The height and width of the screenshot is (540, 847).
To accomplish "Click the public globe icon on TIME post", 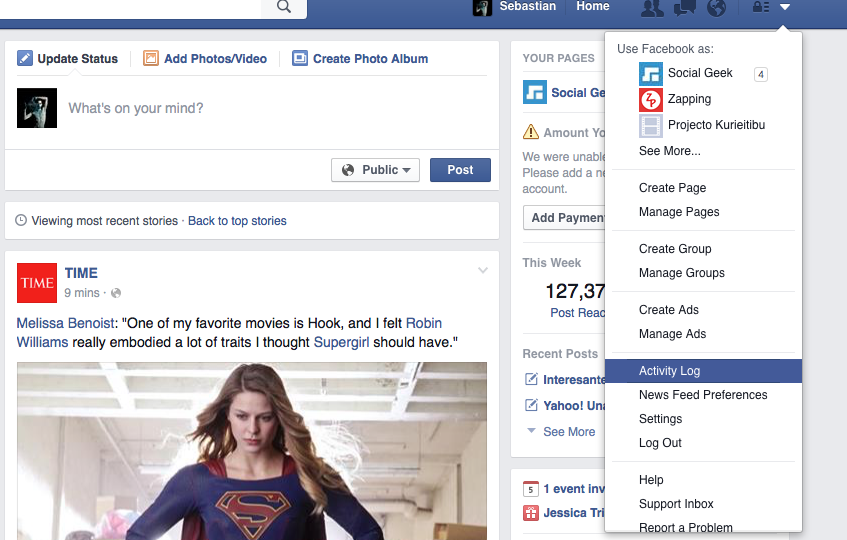I will tap(116, 293).
